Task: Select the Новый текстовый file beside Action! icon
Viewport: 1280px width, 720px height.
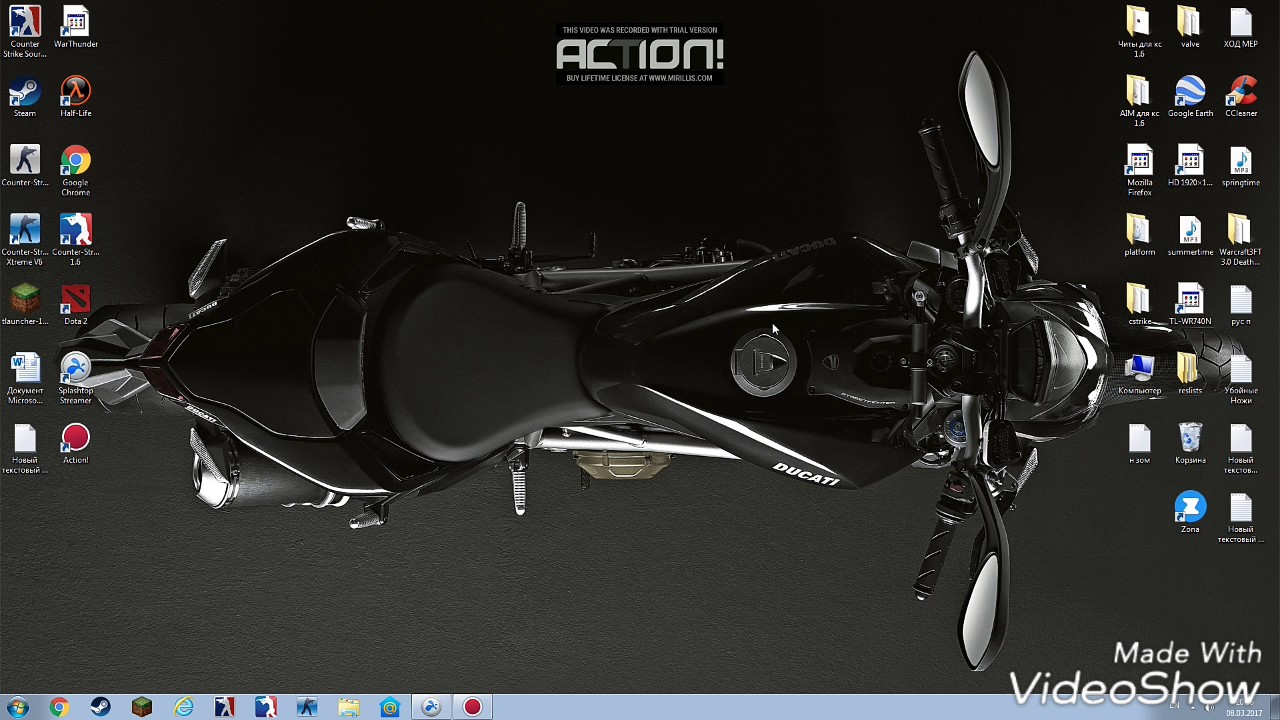Action: point(25,448)
